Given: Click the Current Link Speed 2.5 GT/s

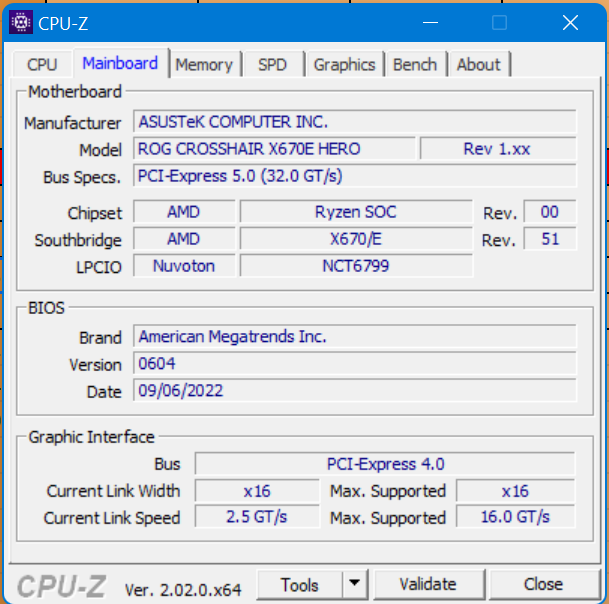Looking at the screenshot, I should [257, 517].
